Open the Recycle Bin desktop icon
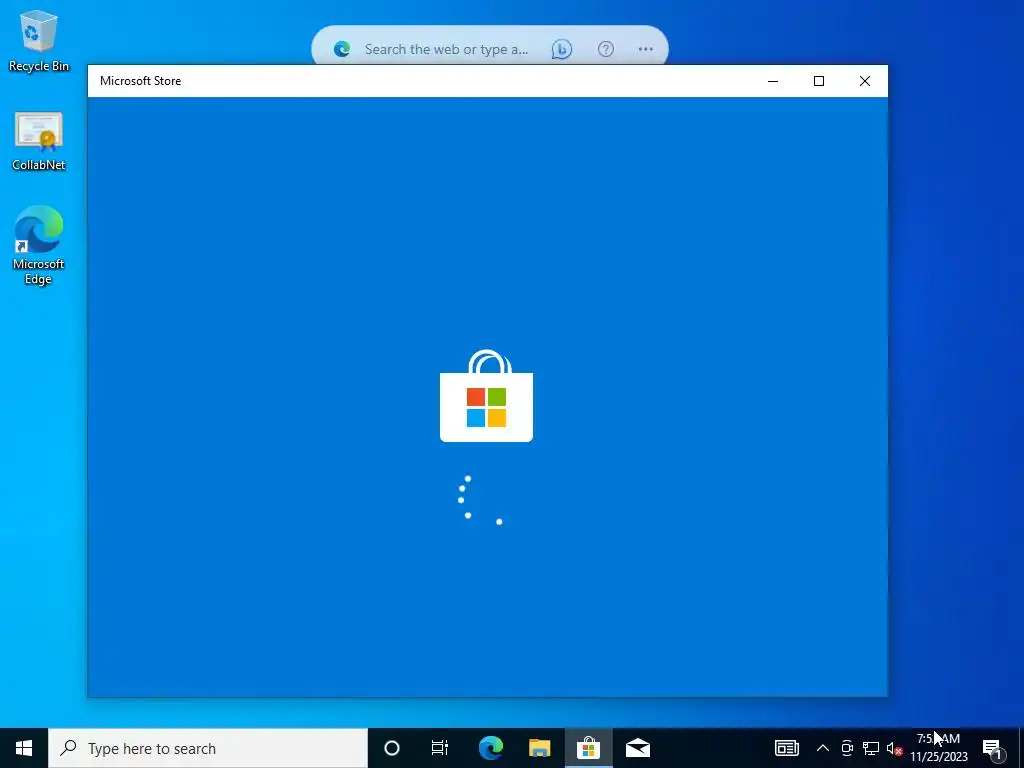This screenshot has height=768, width=1024. click(39, 40)
